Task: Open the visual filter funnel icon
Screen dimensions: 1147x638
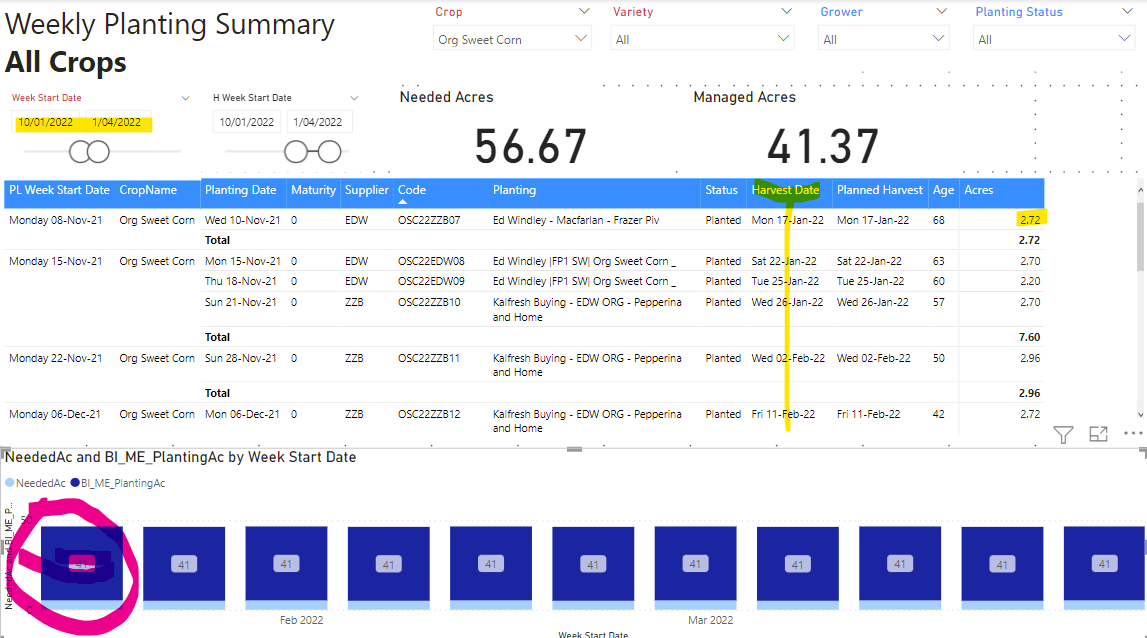Action: click(1063, 435)
